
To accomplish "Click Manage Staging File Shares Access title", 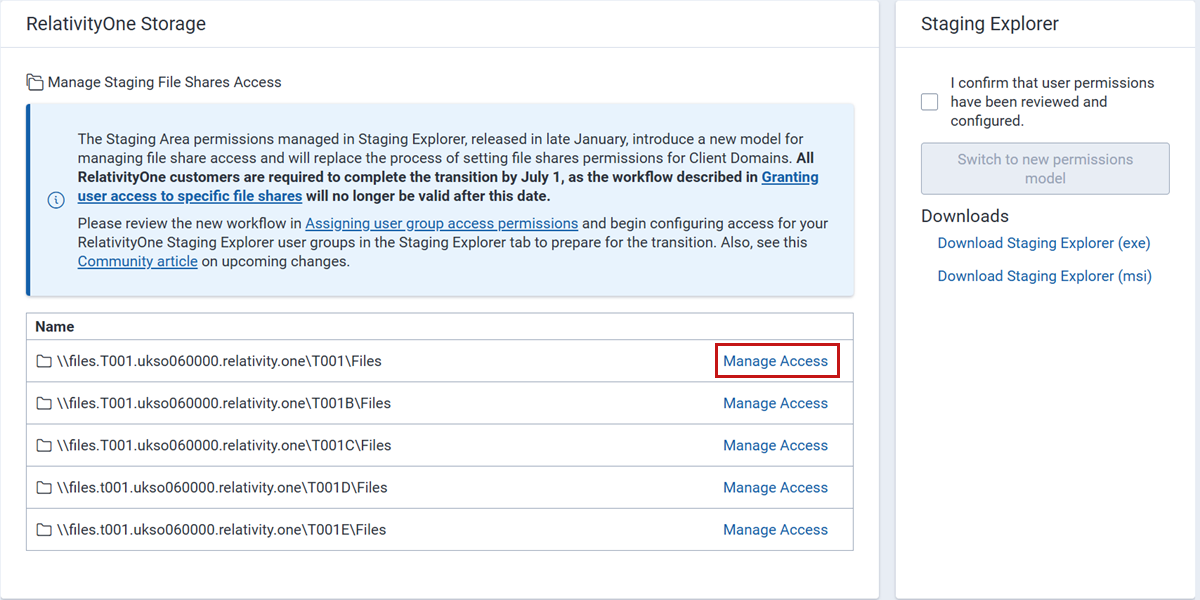I will 165,82.
